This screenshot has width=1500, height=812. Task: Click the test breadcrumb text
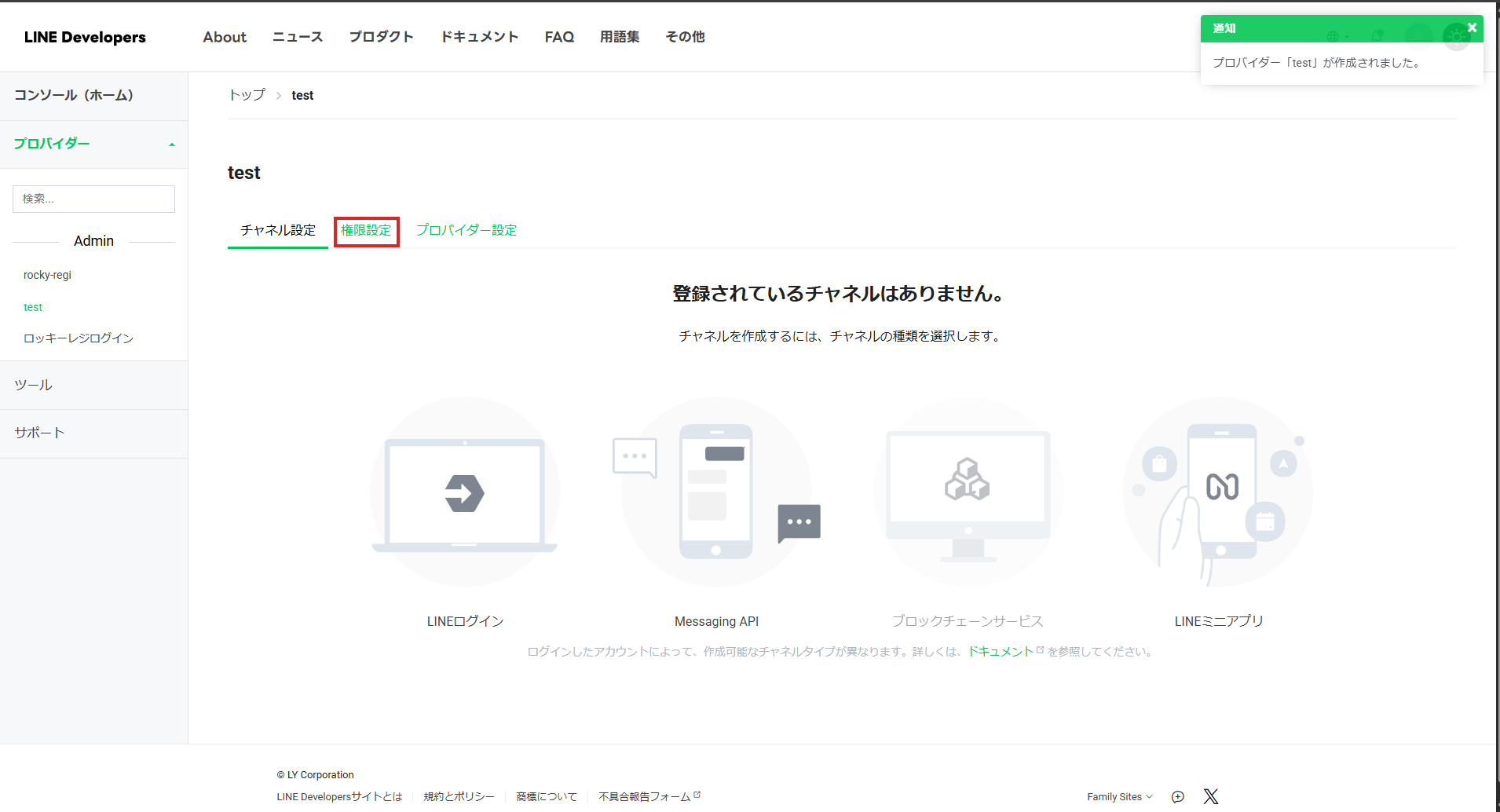pyautogui.click(x=302, y=95)
